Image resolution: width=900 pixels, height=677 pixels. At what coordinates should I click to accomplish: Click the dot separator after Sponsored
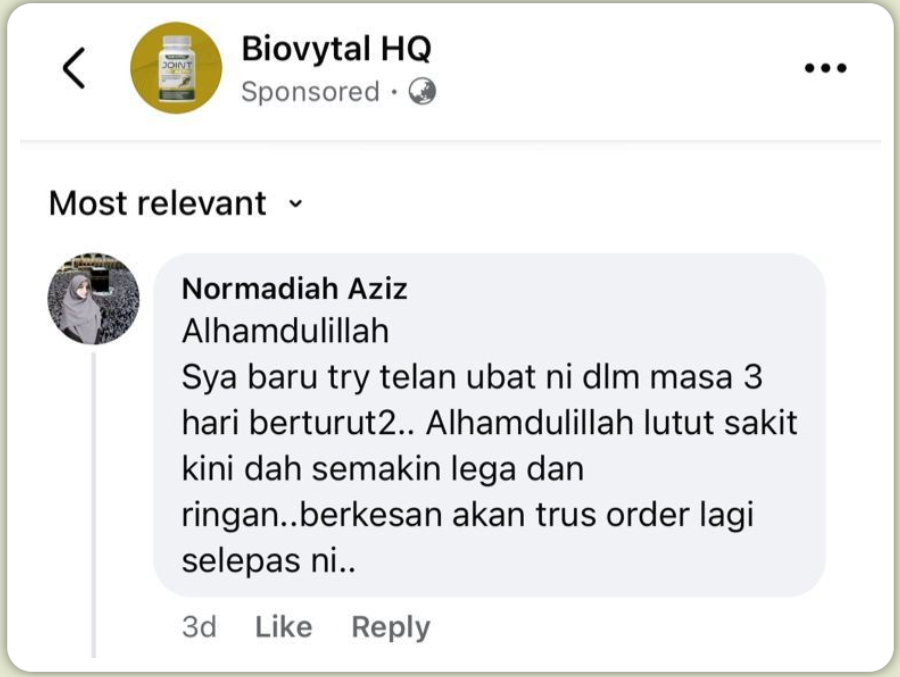pos(394,92)
